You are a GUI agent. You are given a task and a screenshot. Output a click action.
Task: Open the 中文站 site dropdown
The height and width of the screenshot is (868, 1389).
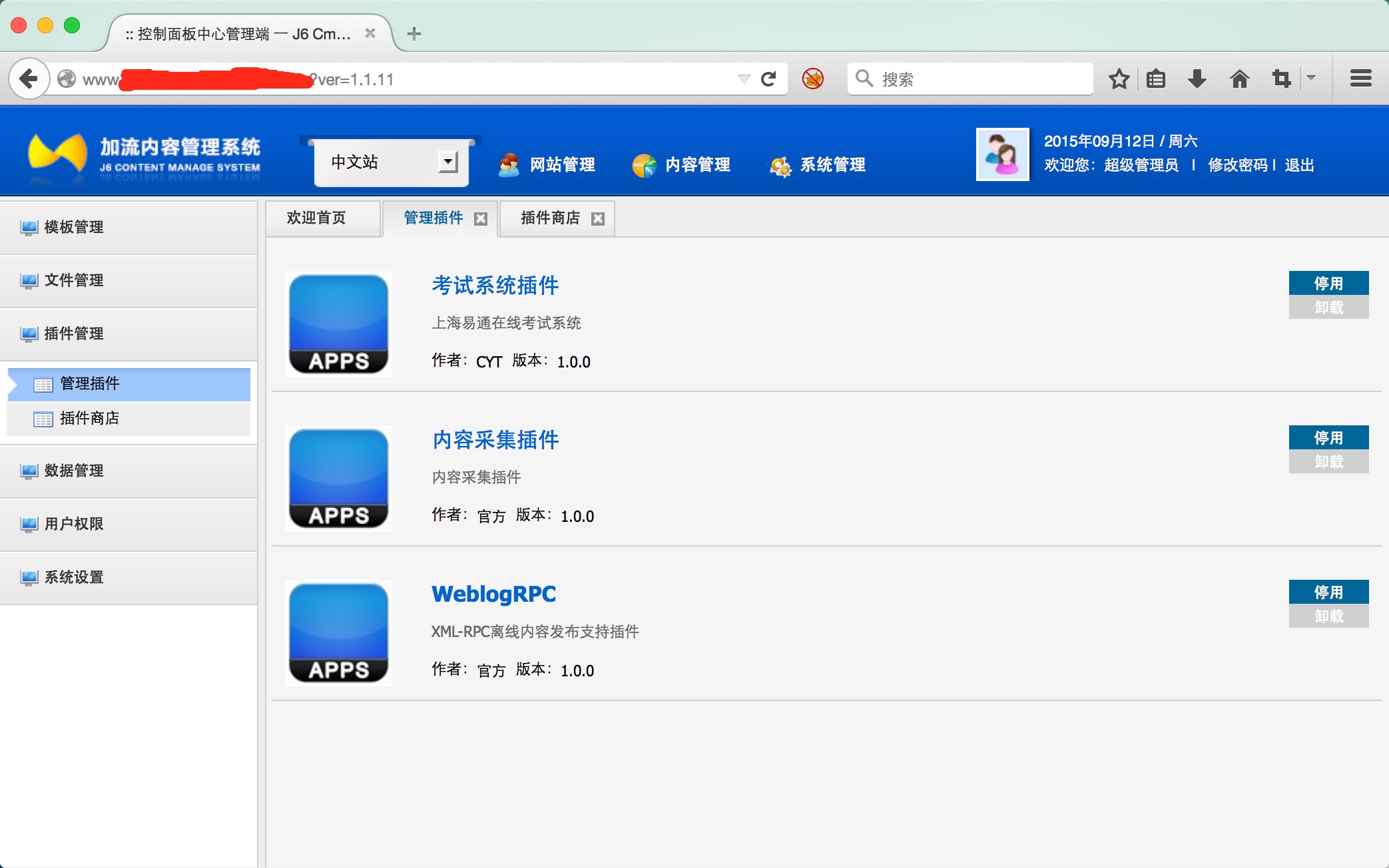[448, 162]
